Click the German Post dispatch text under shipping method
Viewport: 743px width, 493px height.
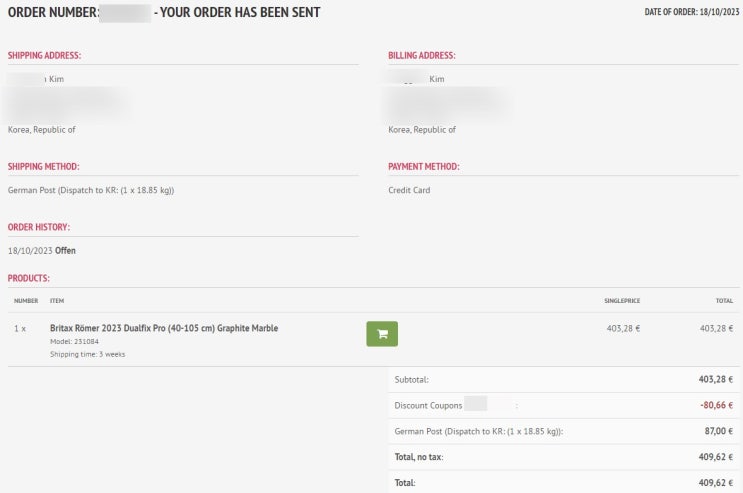[91, 190]
